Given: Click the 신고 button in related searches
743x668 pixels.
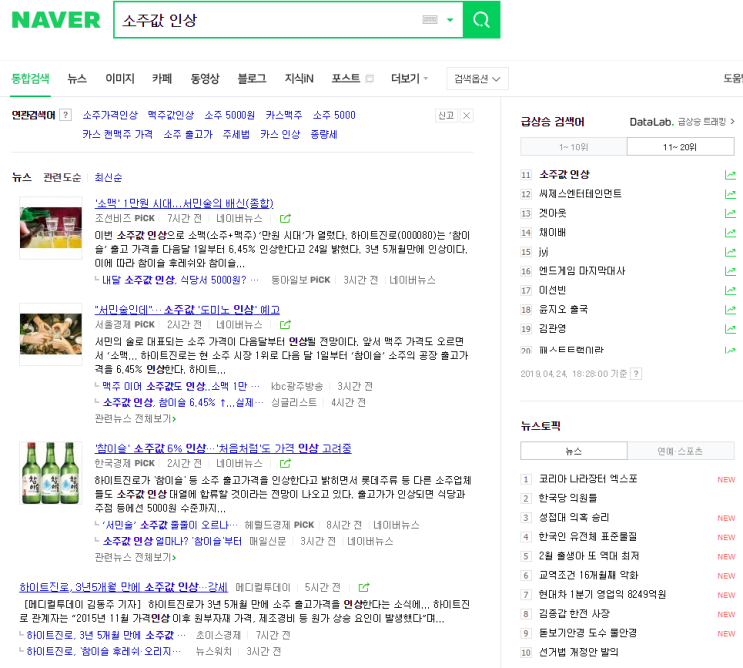Looking at the screenshot, I should (x=446, y=116).
